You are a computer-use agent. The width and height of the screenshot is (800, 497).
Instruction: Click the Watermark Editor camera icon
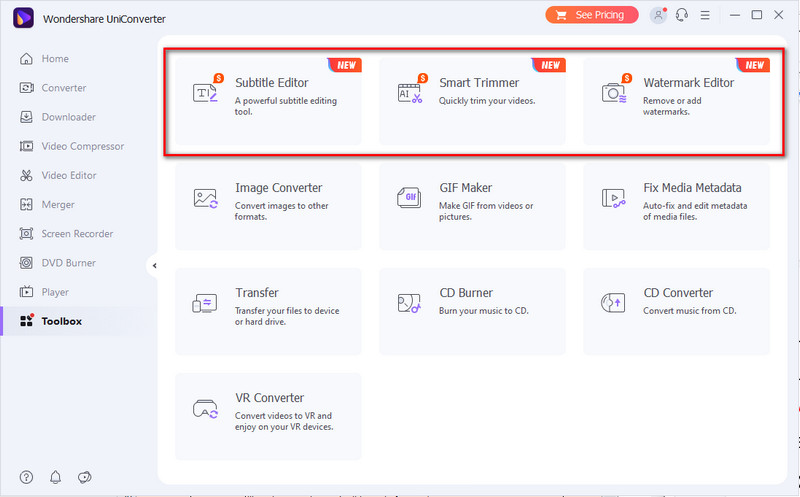616,88
